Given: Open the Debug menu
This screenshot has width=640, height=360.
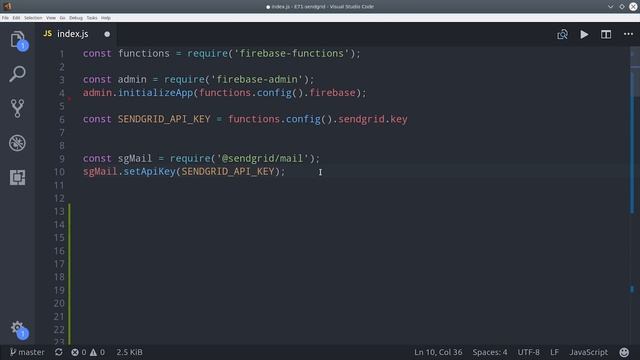Looking at the screenshot, I should click(x=76, y=18).
